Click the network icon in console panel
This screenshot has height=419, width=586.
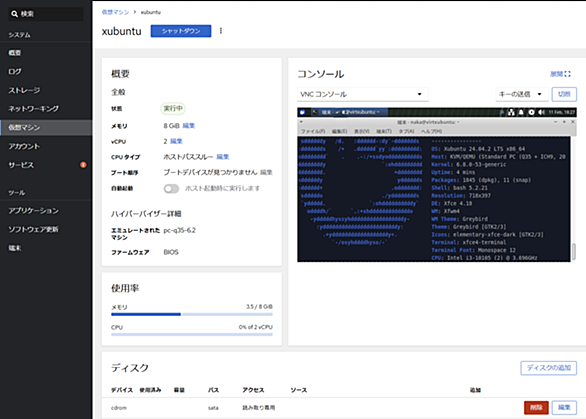point(511,112)
